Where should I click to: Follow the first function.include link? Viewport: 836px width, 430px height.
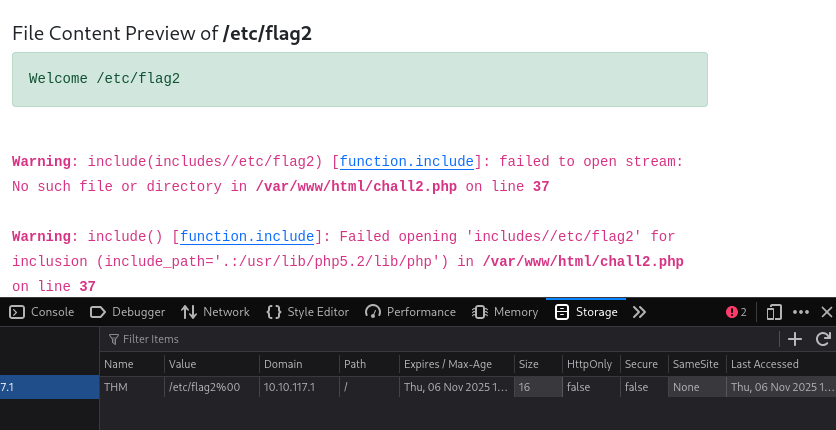pos(407,161)
